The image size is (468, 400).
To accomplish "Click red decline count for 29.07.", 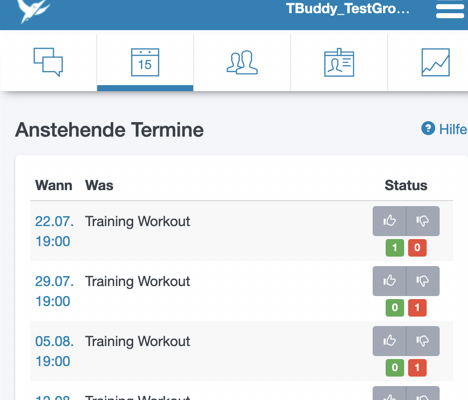I will [x=417, y=308].
